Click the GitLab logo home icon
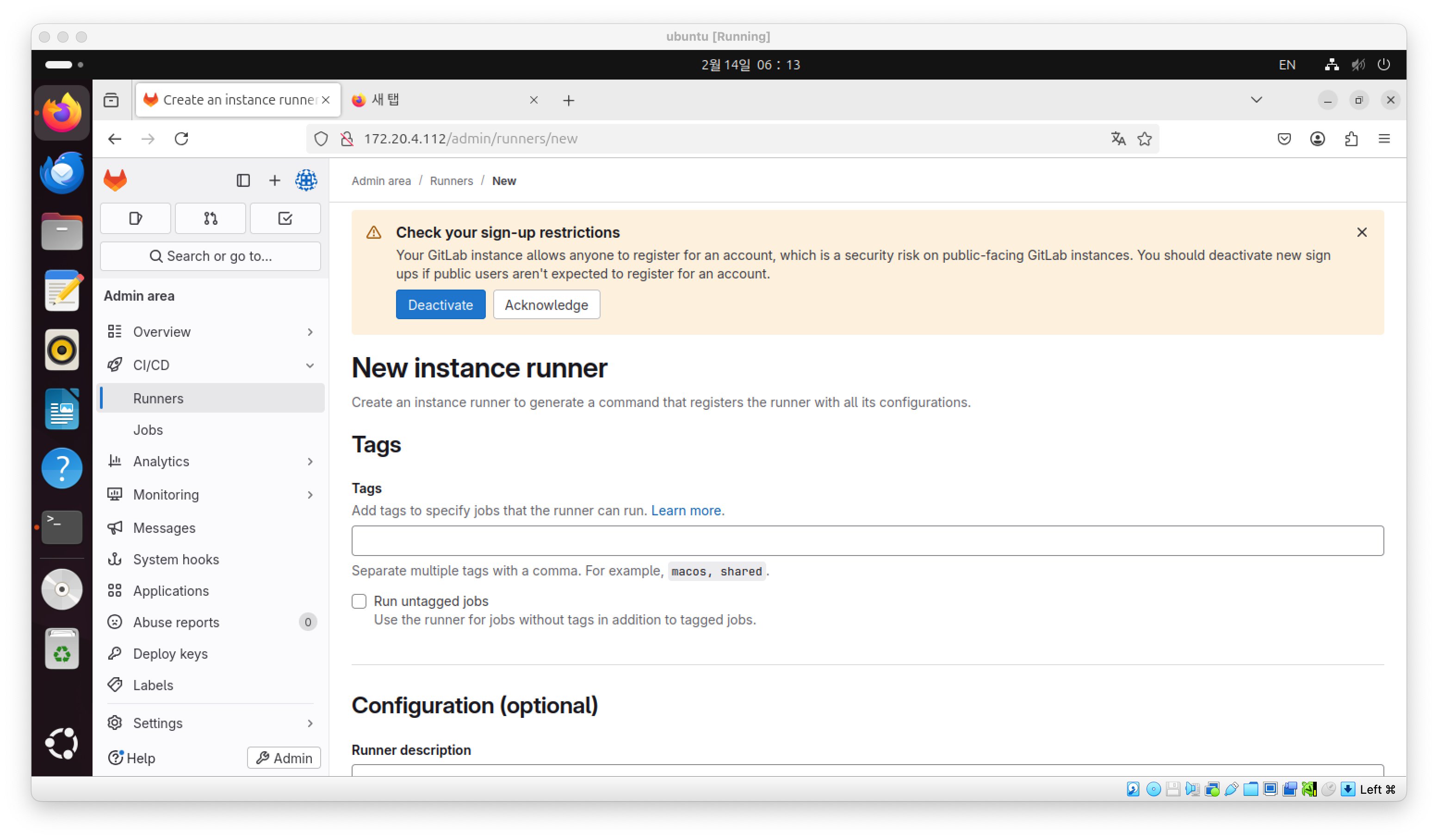 pos(115,180)
